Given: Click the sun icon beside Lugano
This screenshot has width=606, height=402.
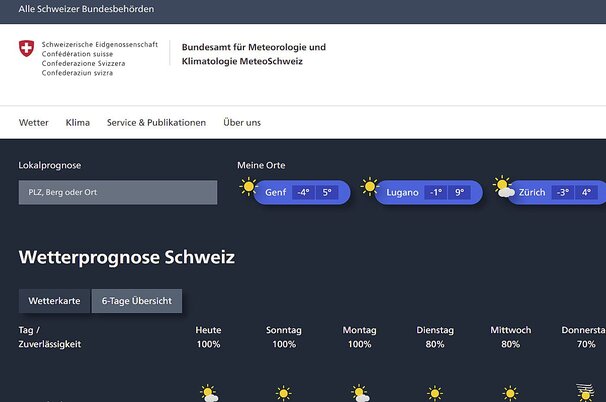Looking at the screenshot, I should 369,186.
